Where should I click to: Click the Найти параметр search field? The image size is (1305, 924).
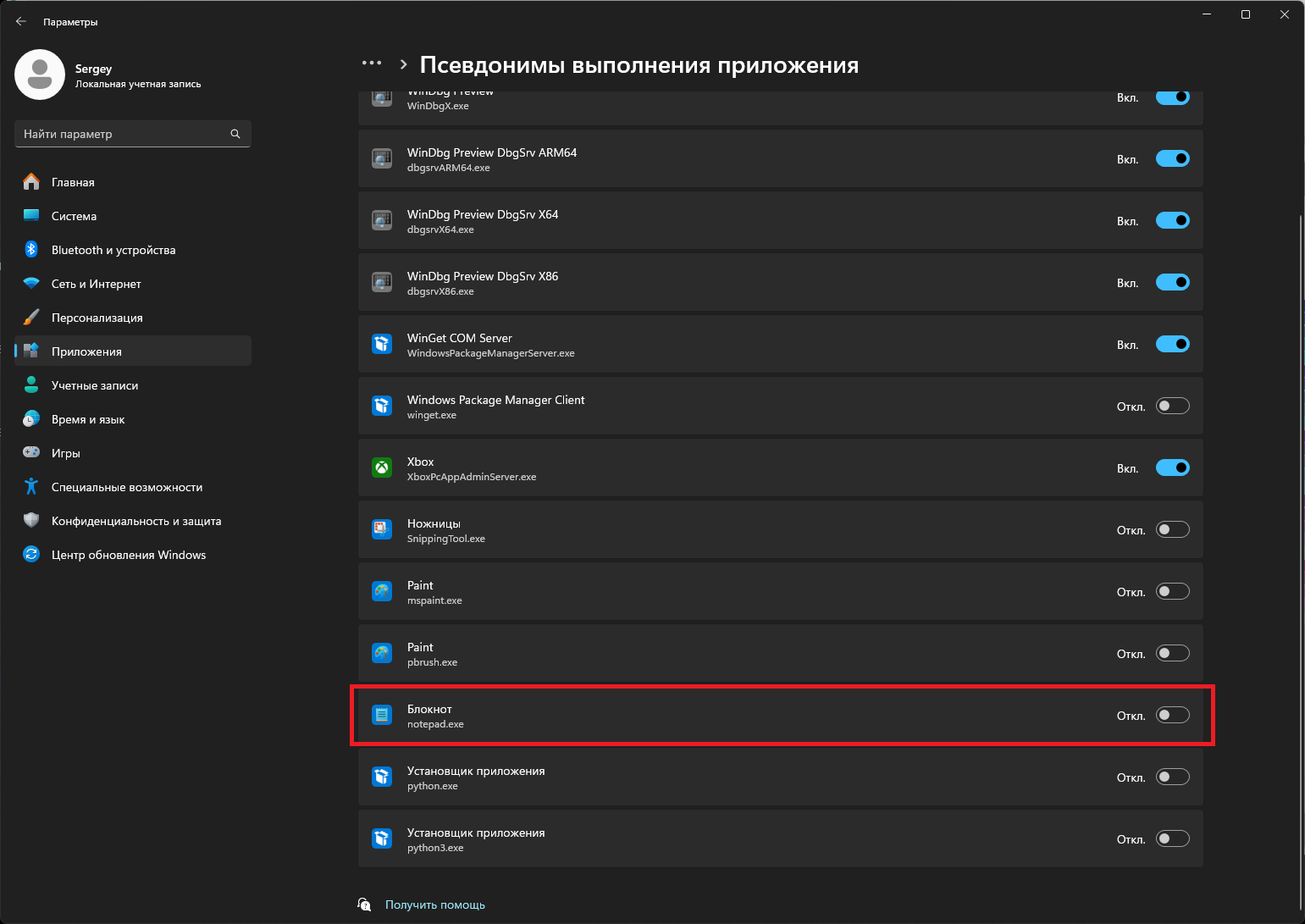point(123,134)
